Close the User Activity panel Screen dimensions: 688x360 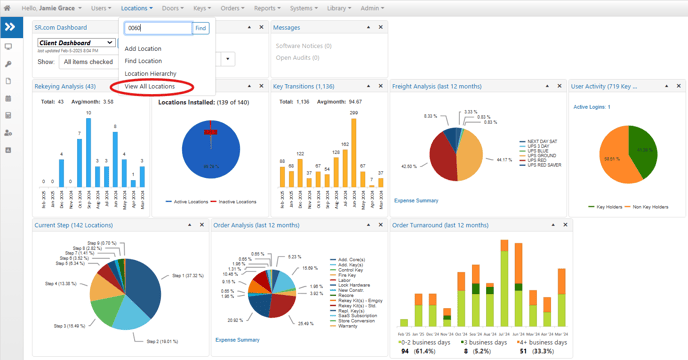point(679,86)
